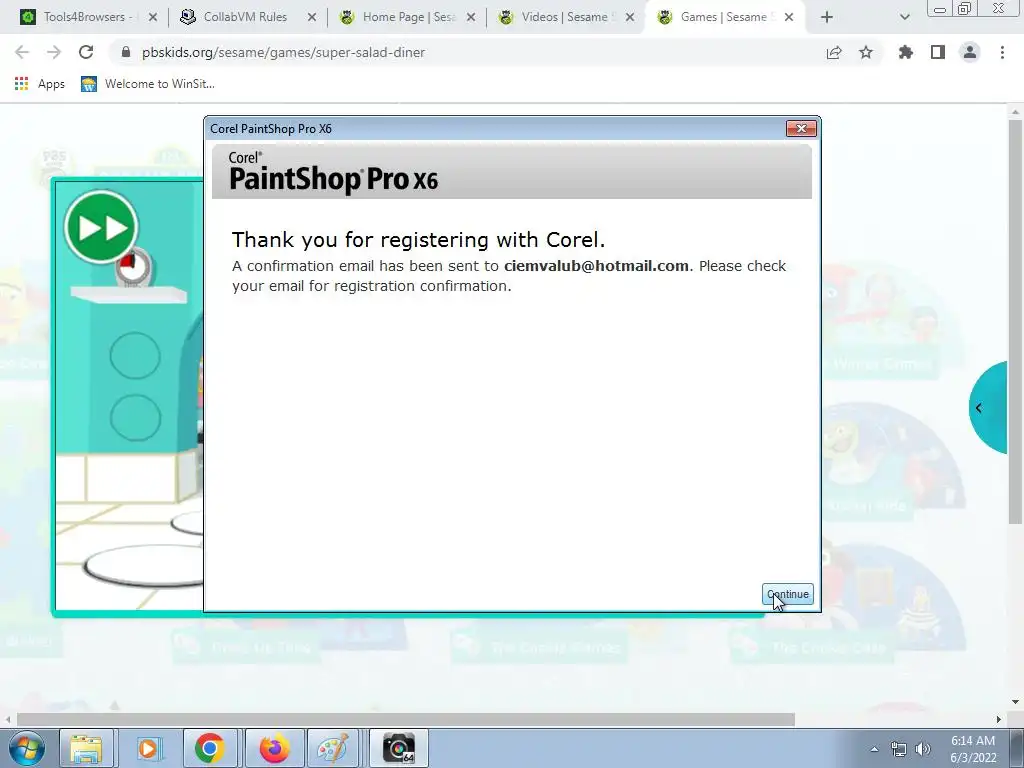Open Google Chrome from taskbar

coord(210,748)
